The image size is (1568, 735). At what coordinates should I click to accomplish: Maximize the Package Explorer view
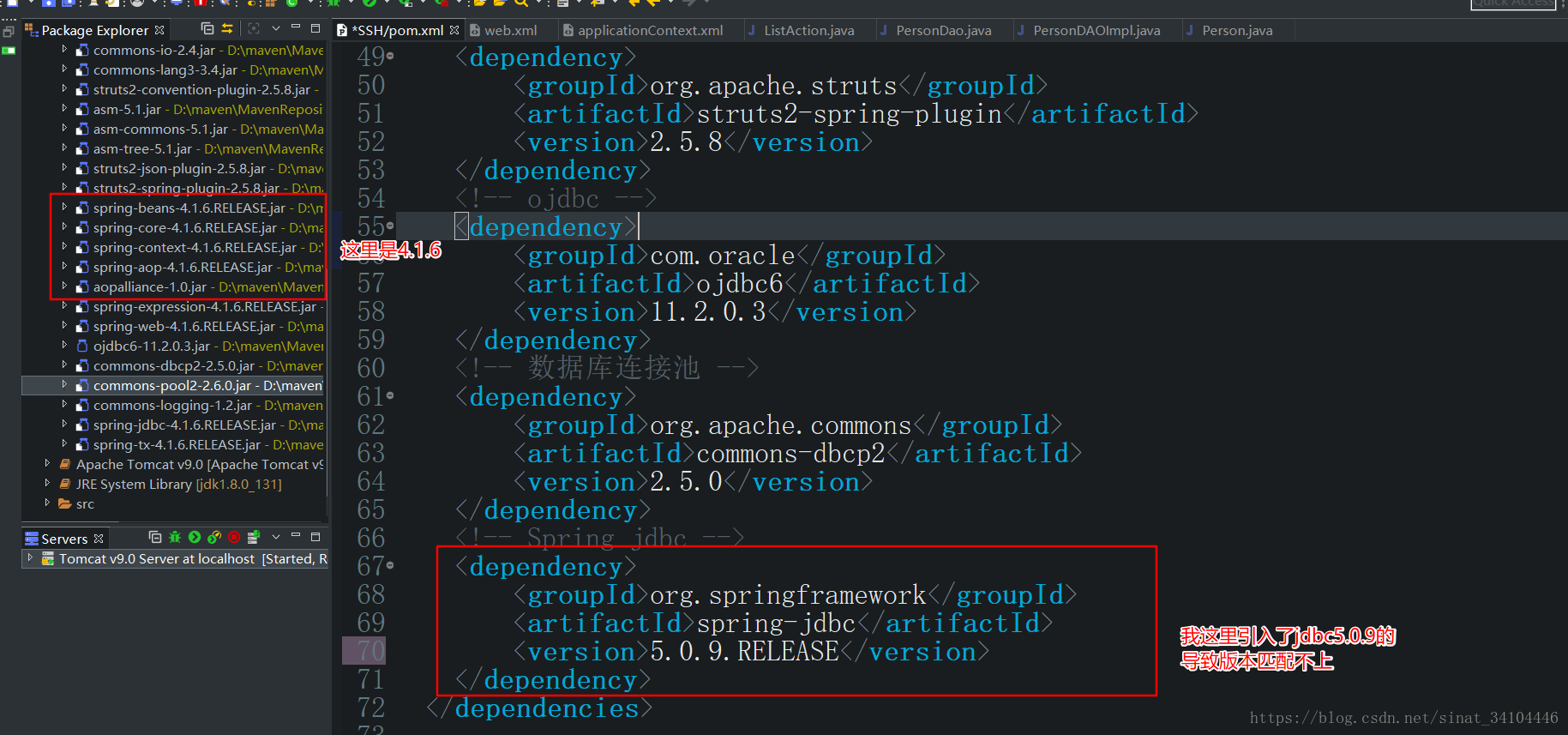pos(315,28)
